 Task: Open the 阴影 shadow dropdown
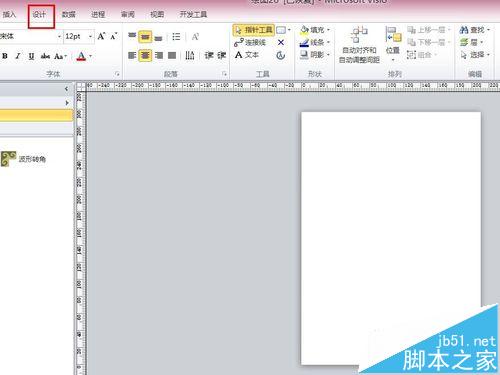click(315, 54)
